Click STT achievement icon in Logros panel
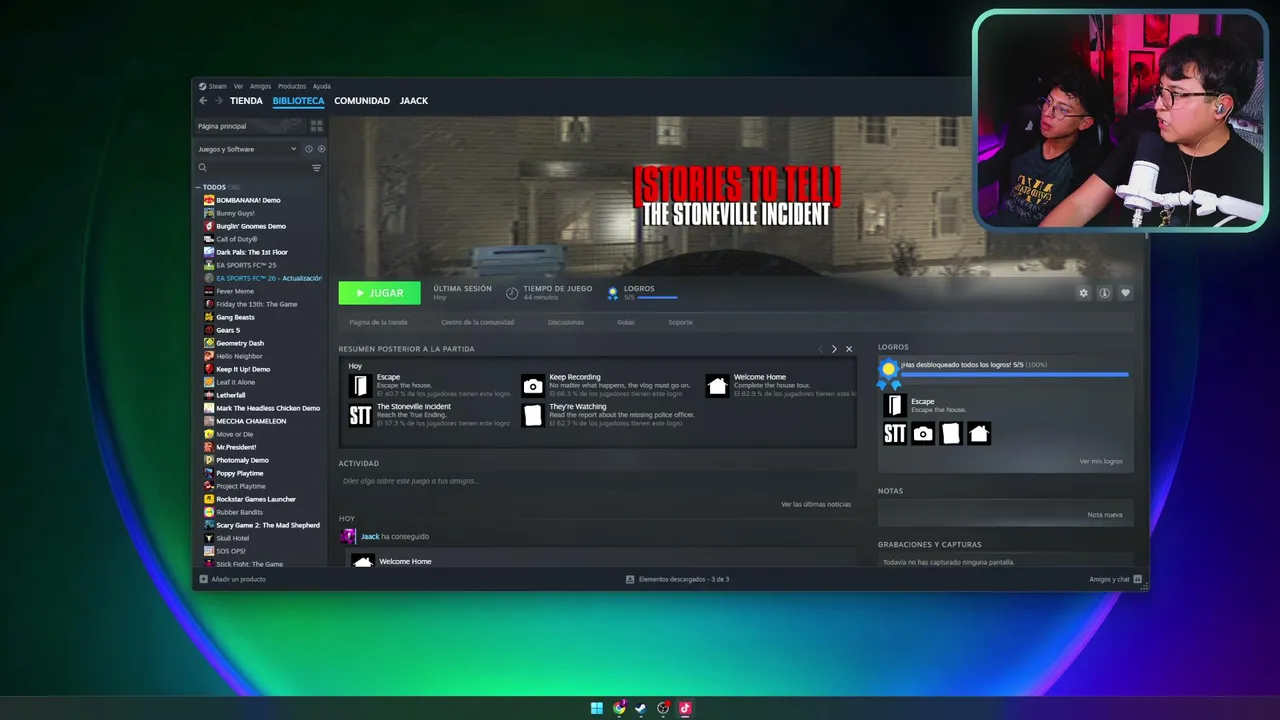Screen dimensions: 1280x720 (x=895, y=433)
